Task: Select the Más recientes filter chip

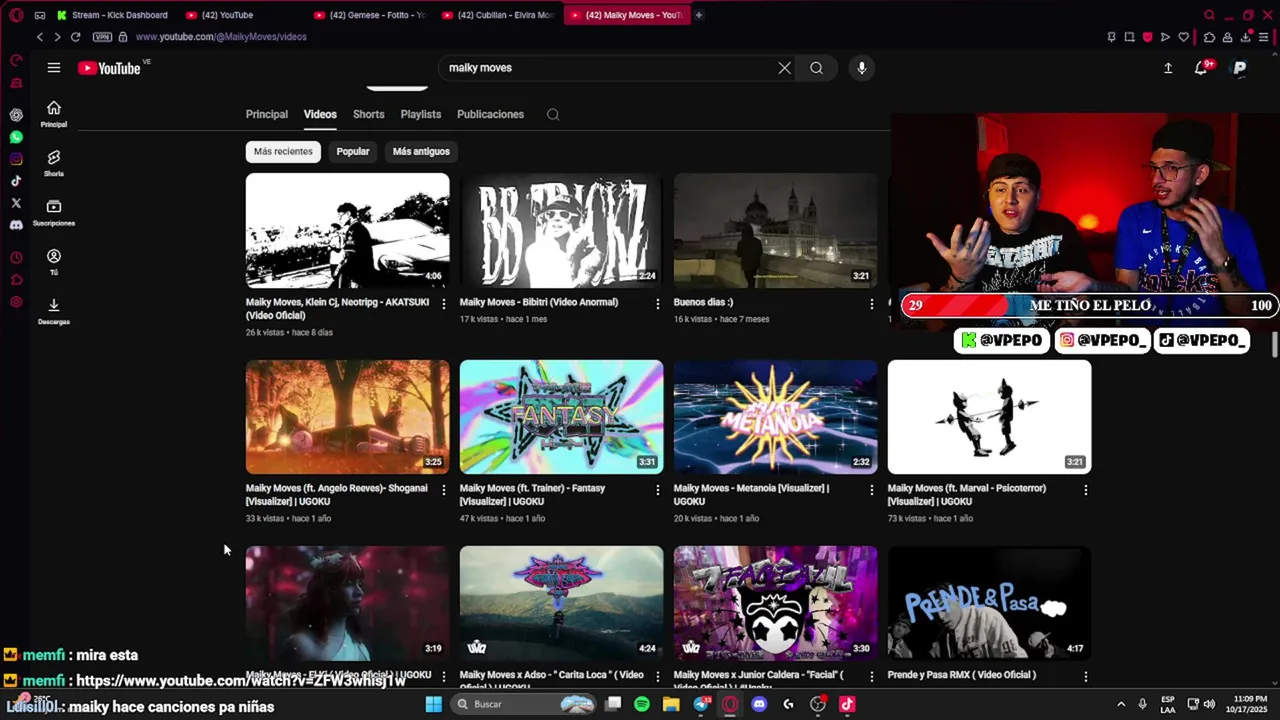Action: [283, 152]
